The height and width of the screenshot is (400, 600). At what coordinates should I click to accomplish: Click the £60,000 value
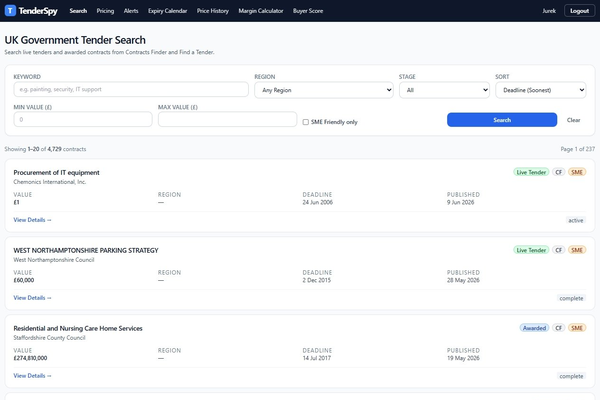(x=24, y=280)
